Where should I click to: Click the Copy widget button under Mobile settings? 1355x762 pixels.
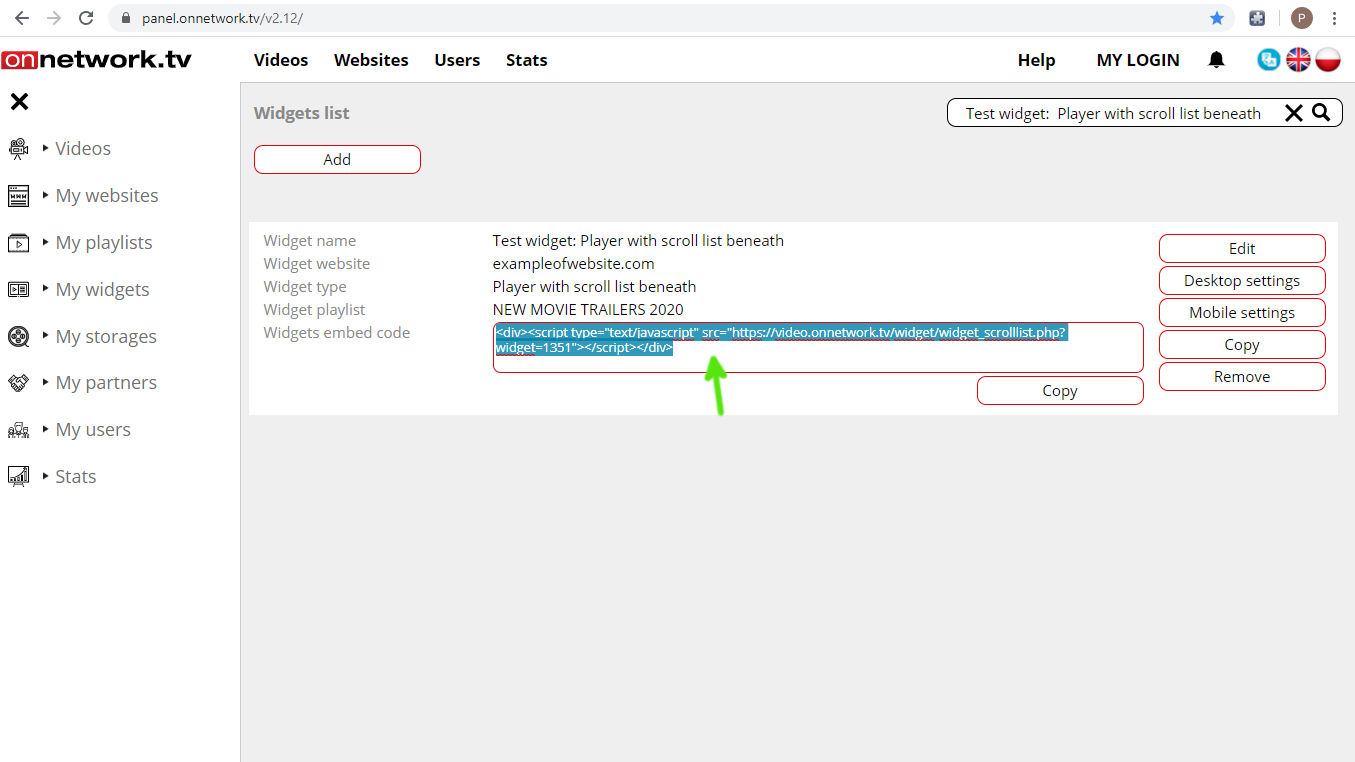coord(1242,344)
